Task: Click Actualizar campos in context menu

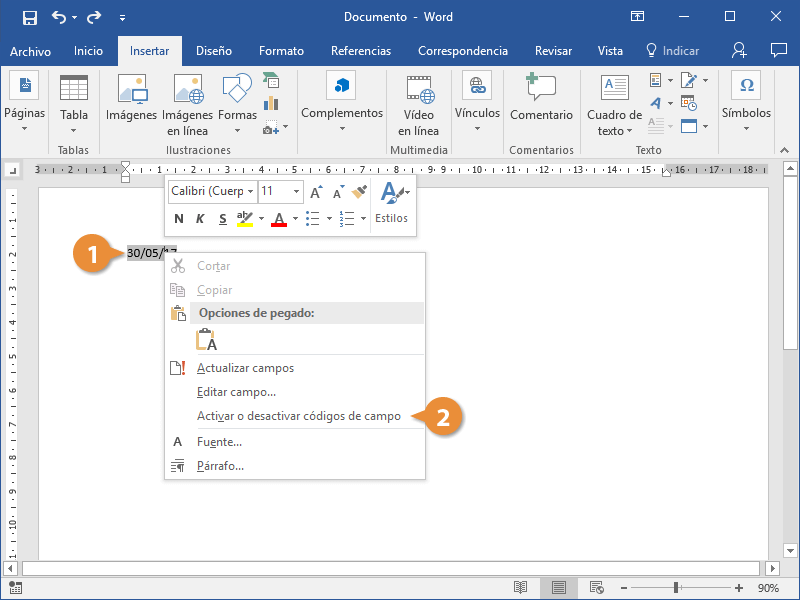Action: (x=245, y=368)
